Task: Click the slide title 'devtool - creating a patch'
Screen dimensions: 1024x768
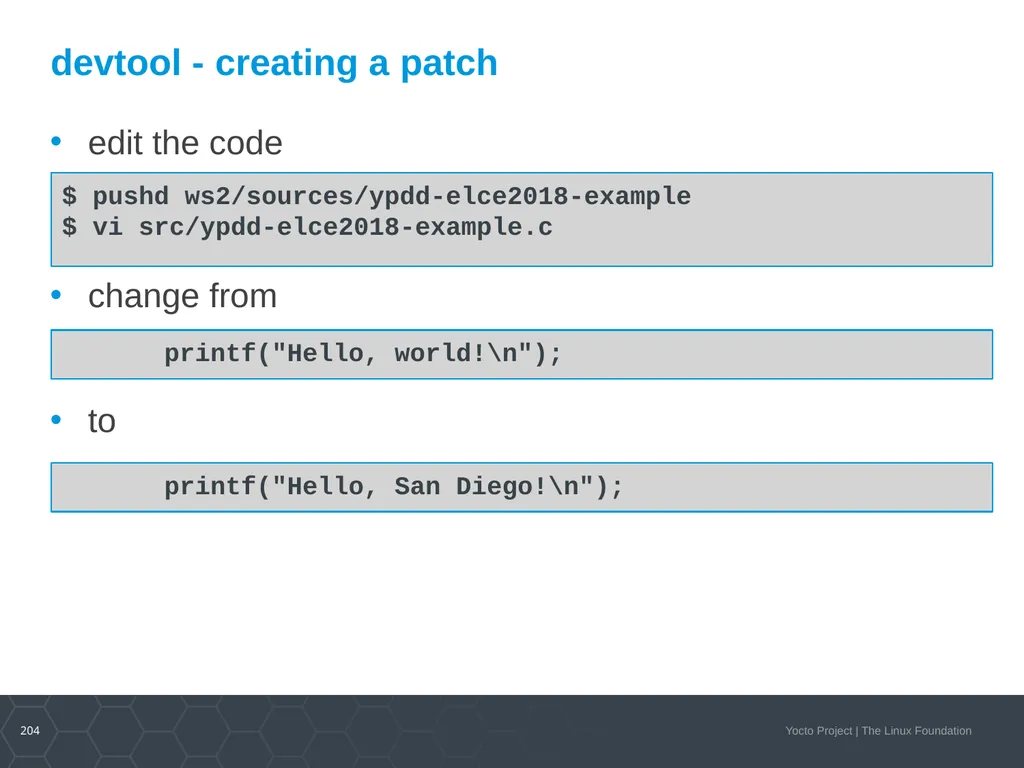Action: click(x=274, y=63)
